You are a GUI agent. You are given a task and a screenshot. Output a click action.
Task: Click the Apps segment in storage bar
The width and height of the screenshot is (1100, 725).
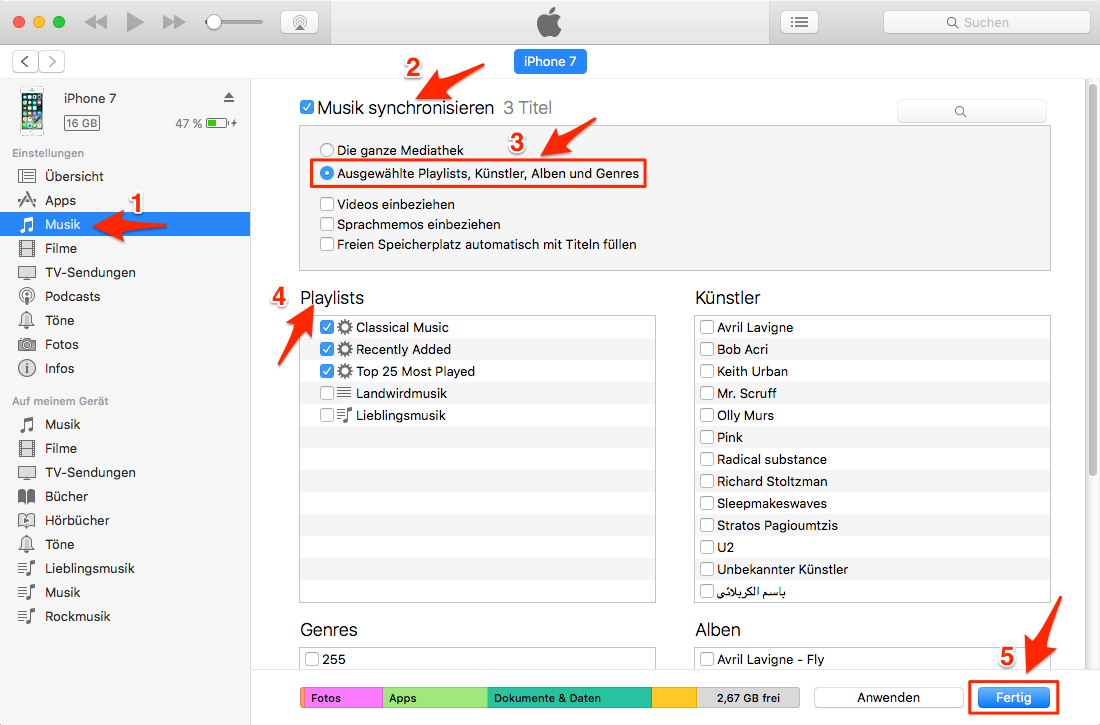435,698
